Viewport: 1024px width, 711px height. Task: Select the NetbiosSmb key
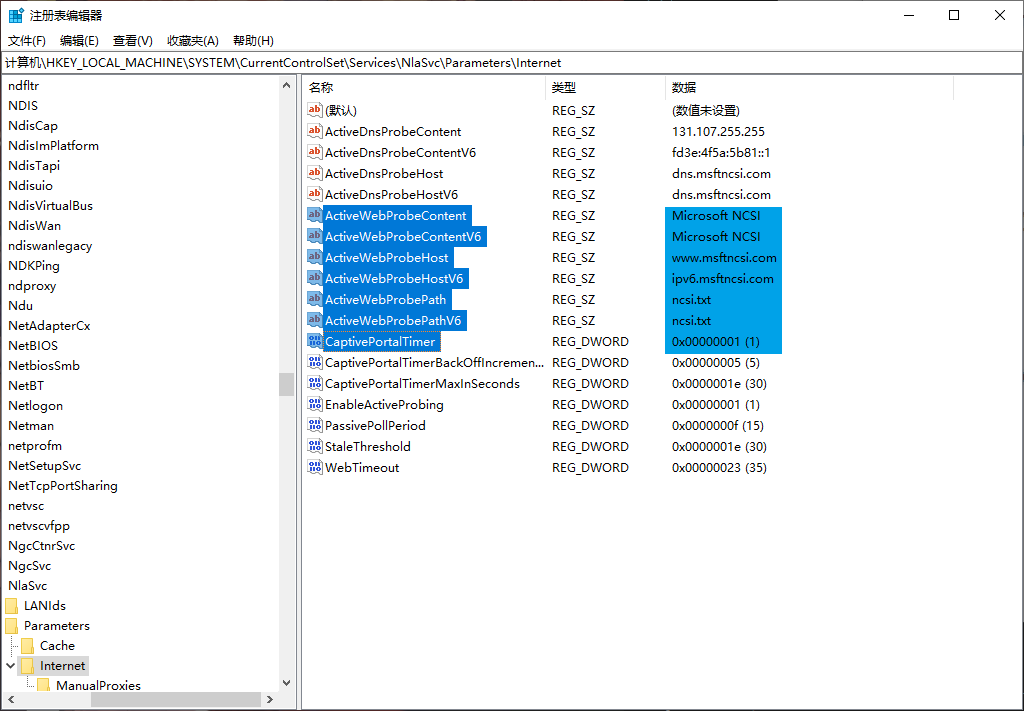(x=44, y=366)
